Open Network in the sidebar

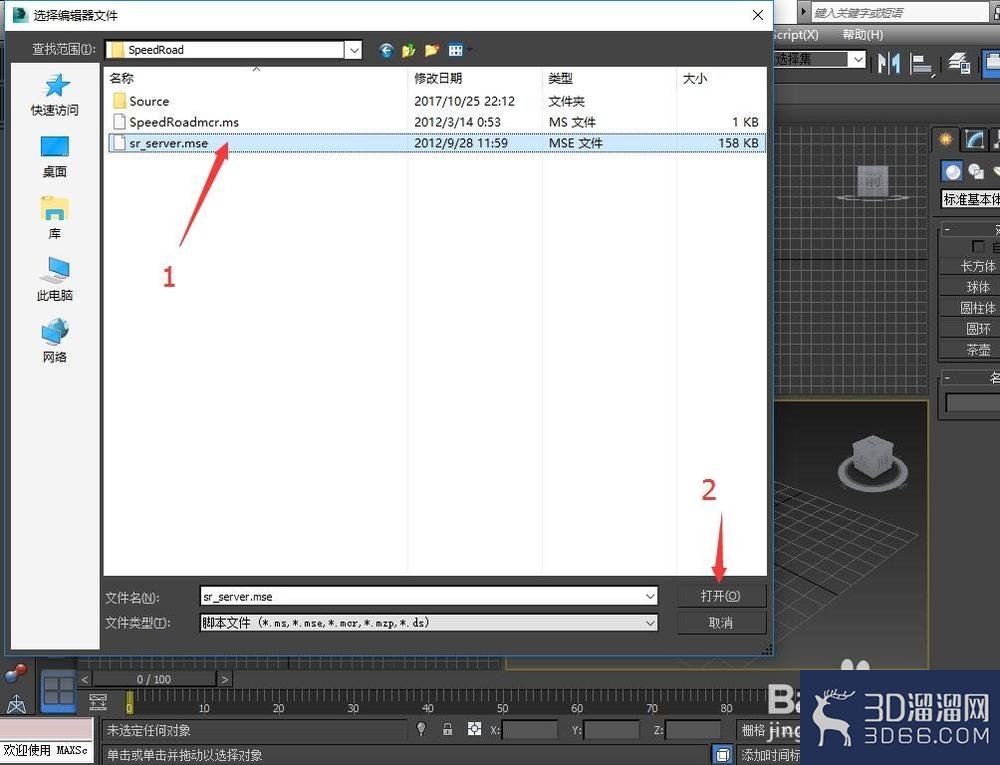[x=55, y=340]
